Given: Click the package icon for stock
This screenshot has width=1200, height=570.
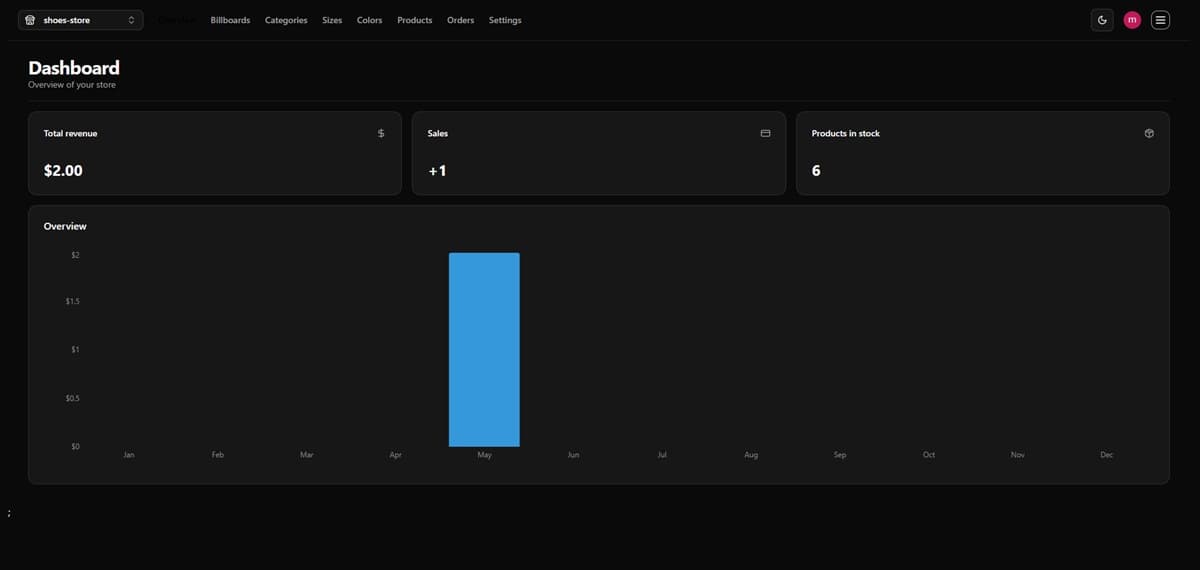Looking at the screenshot, I should (1149, 133).
